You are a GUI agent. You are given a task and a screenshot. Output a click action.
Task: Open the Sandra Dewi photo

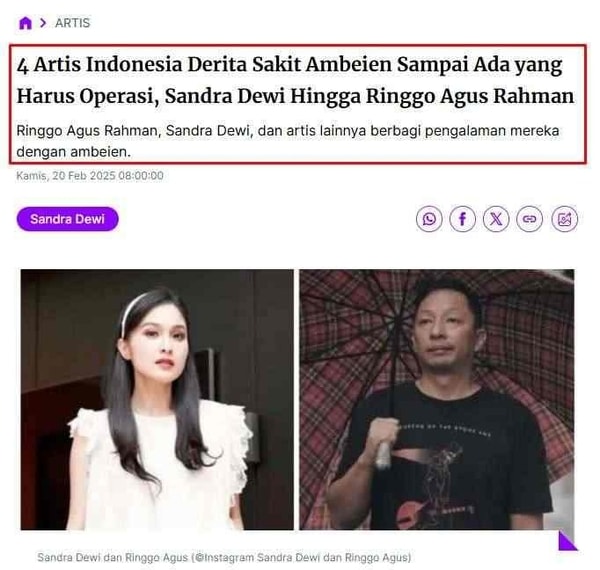coord(157,399)
